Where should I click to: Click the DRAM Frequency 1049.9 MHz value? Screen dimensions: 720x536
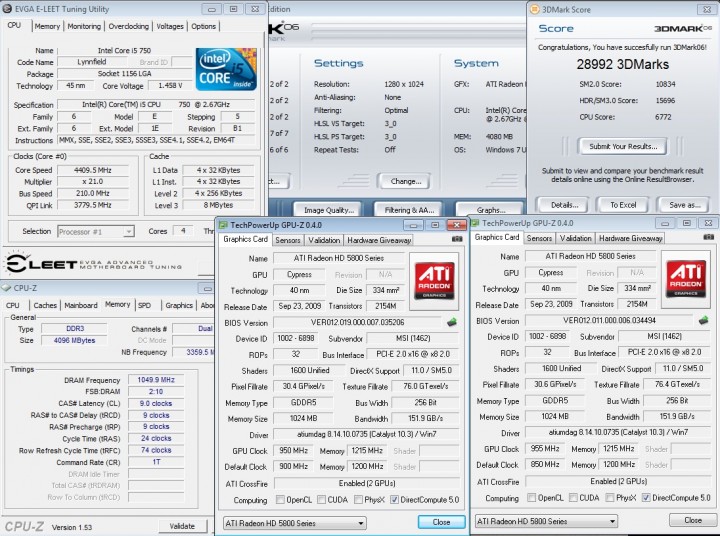(x=156, y=380)
